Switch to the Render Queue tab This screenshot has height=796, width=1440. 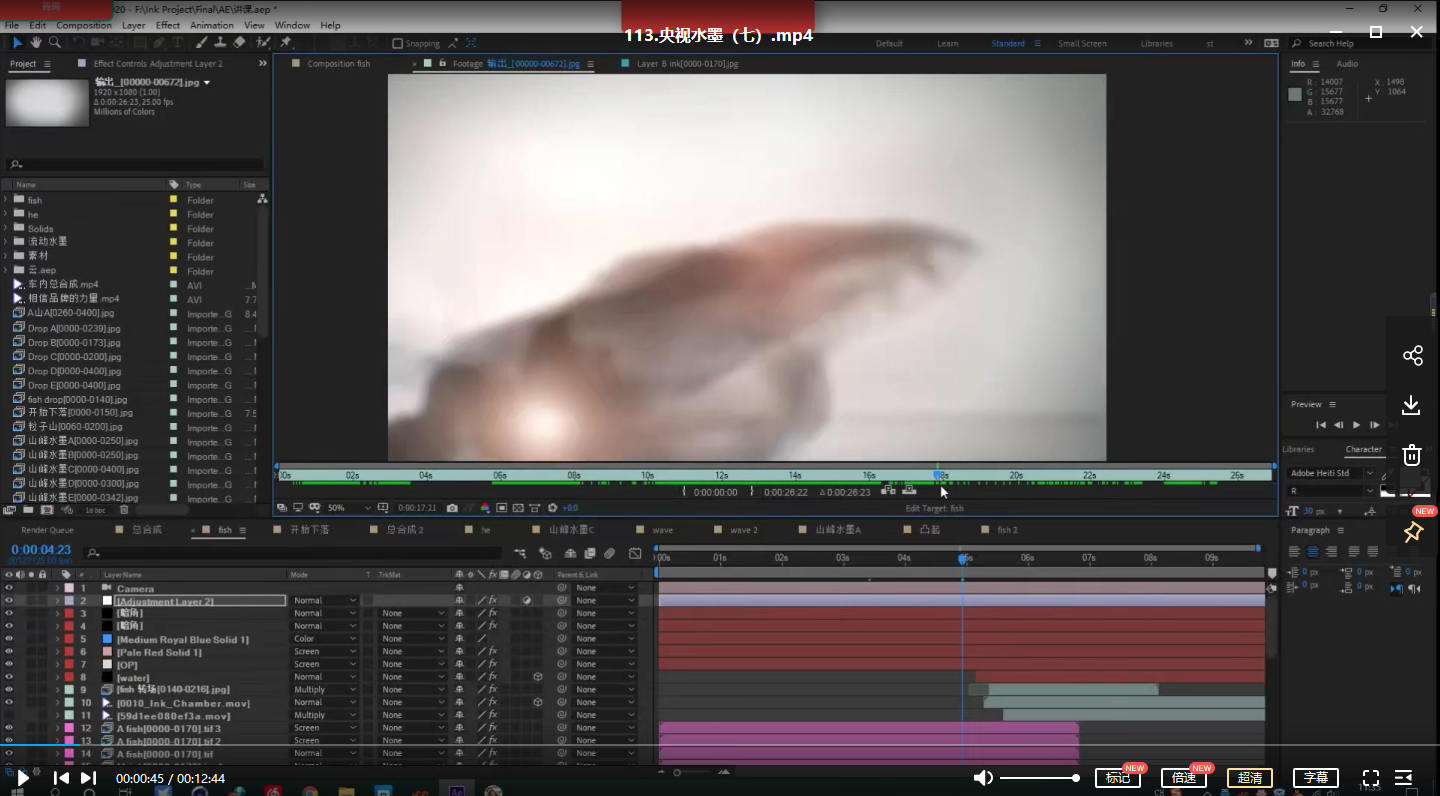pos(47,530)
